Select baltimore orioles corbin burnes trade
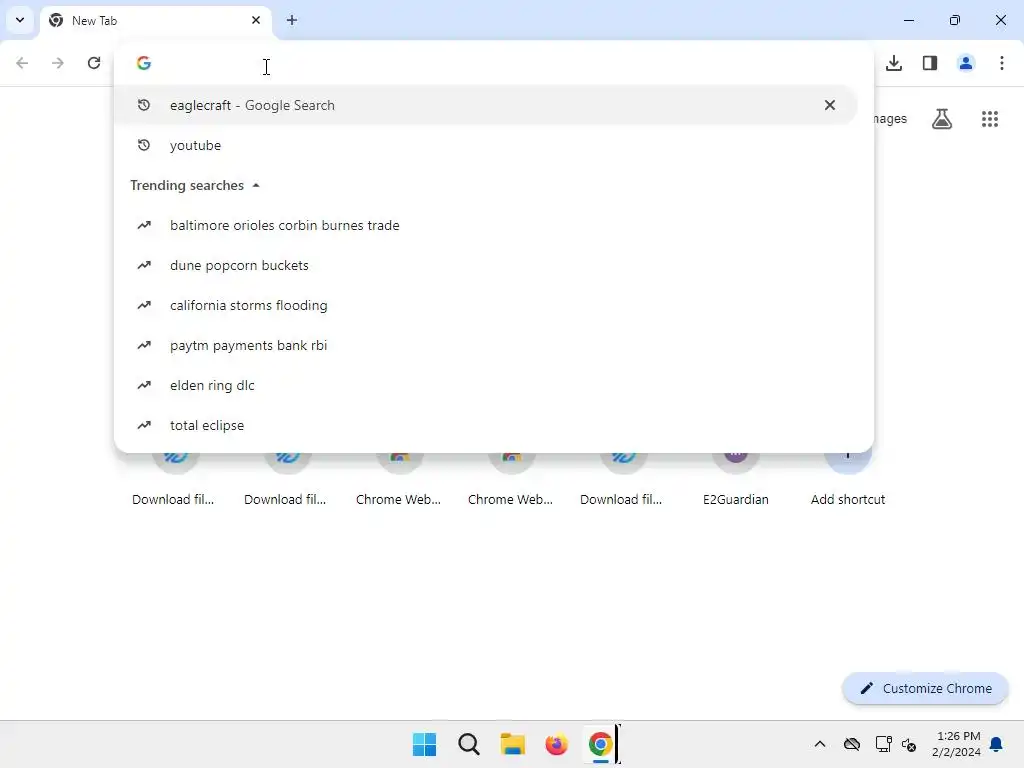This screenshot has width=1024, height=768. (x=485, y=225)
